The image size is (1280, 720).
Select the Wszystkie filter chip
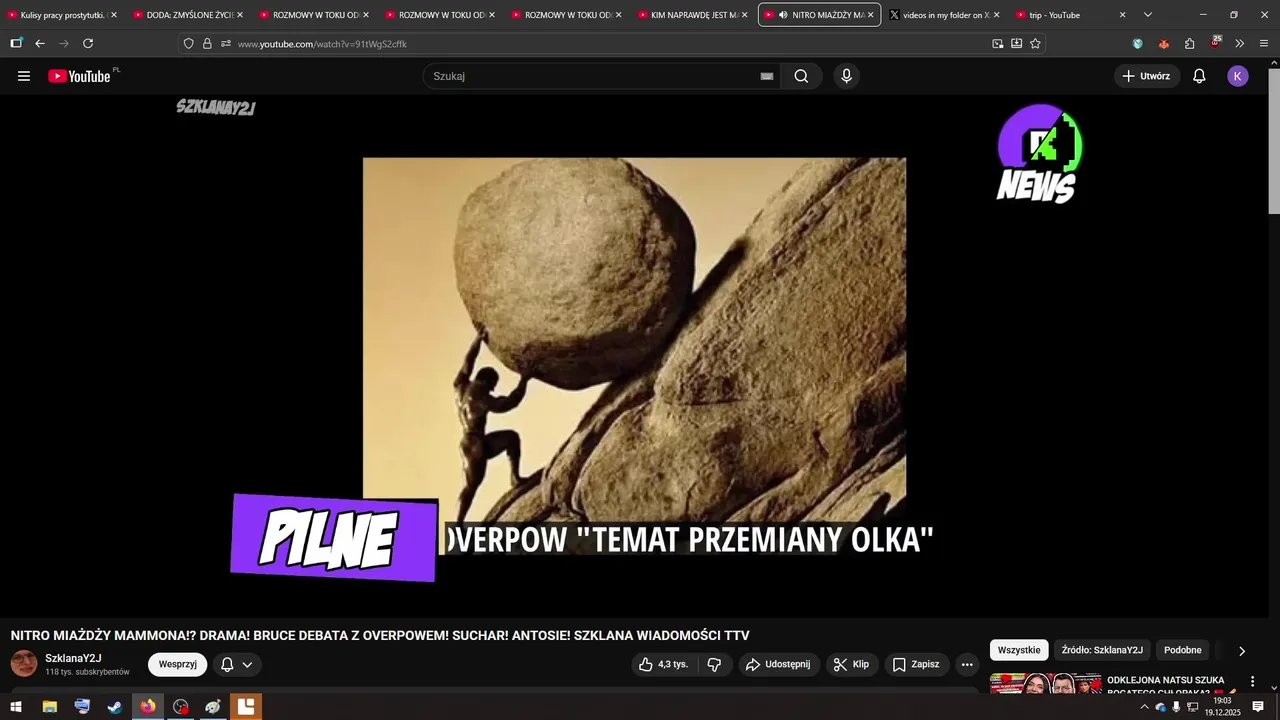[1019, 650]
